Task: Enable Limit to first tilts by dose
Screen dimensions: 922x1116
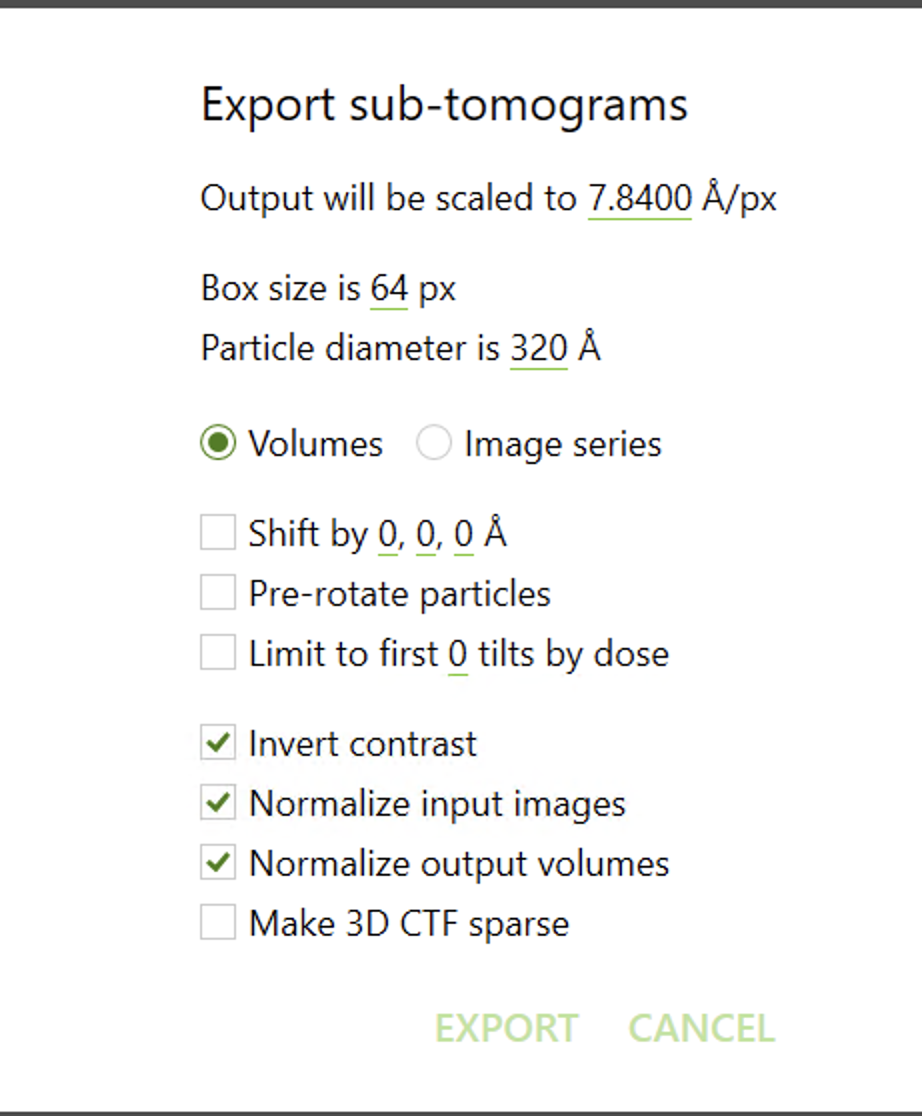Action: 218,653
